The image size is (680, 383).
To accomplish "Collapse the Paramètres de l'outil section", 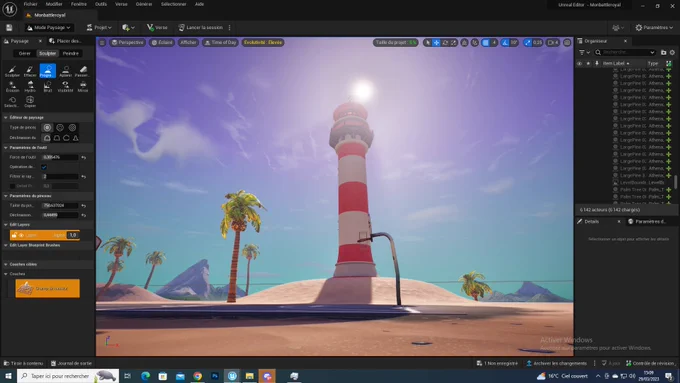I will point(6,147).
